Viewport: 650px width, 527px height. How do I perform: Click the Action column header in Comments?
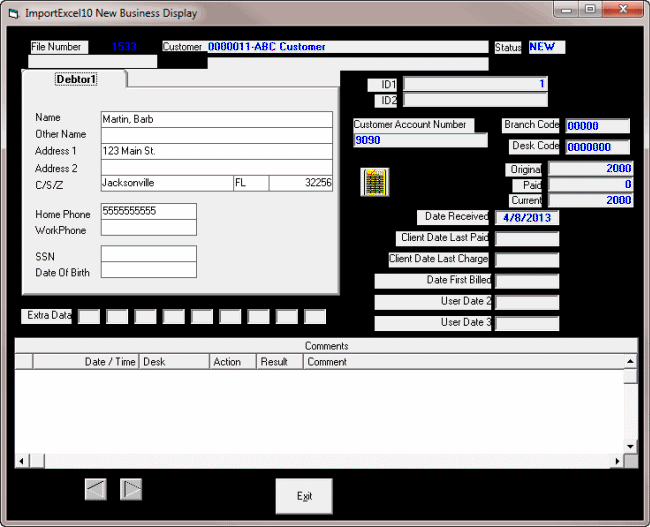click(x=232, y=362)
